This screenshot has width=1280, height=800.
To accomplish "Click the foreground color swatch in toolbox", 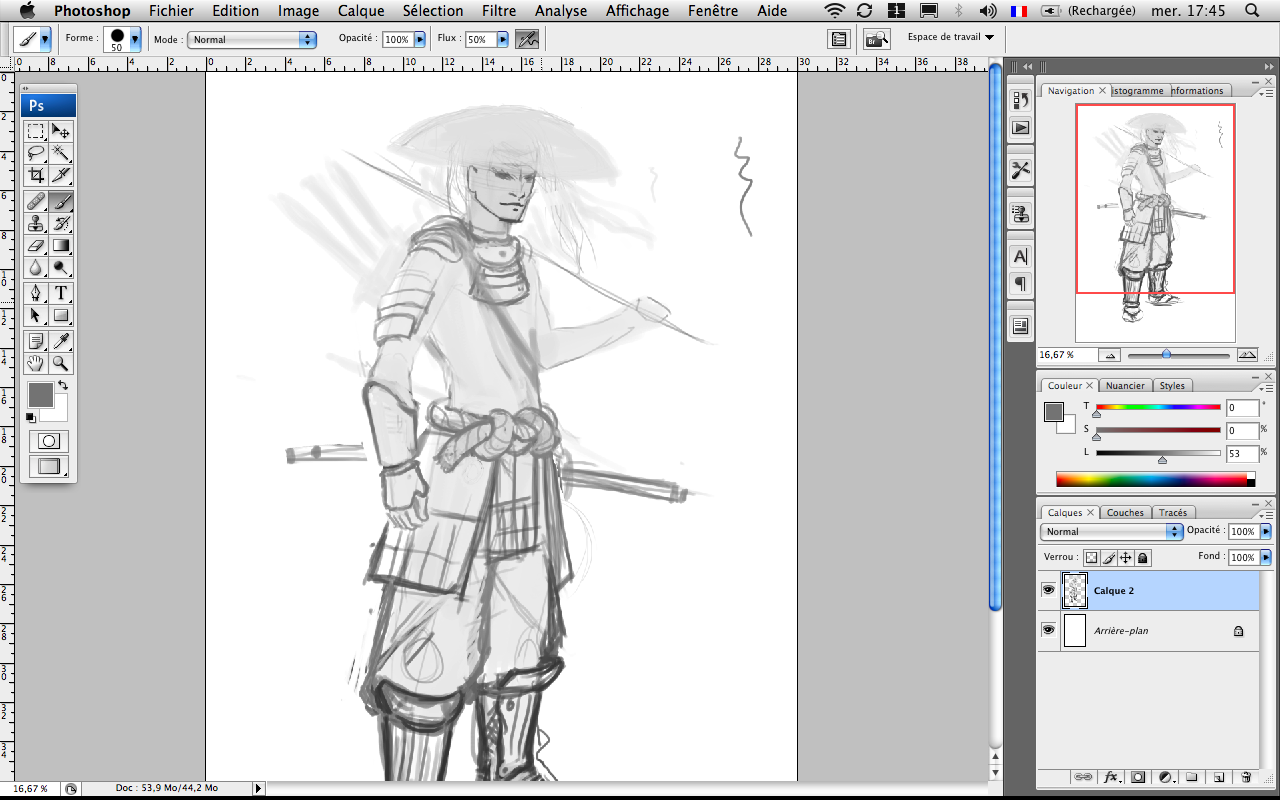I will point(40,394).
